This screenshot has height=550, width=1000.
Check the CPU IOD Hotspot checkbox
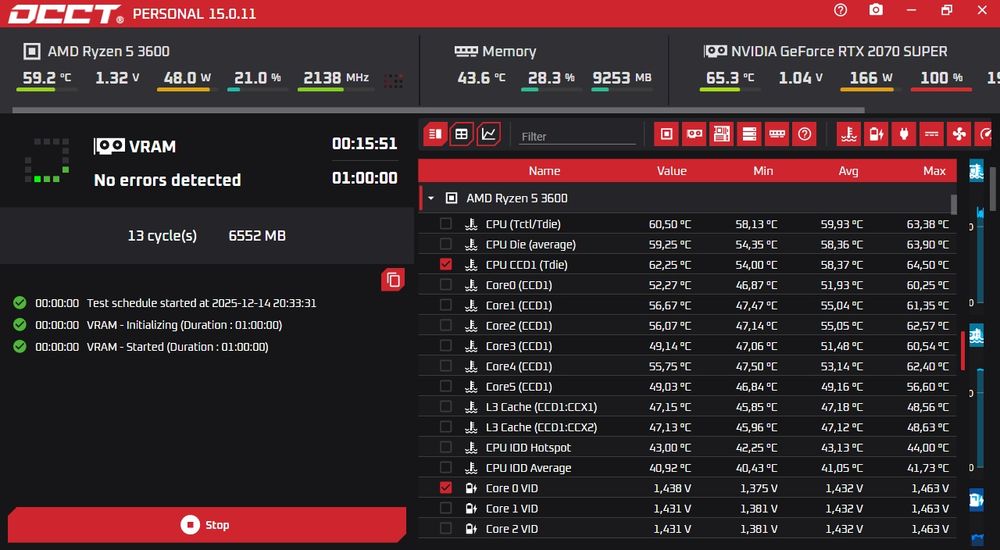446,447
